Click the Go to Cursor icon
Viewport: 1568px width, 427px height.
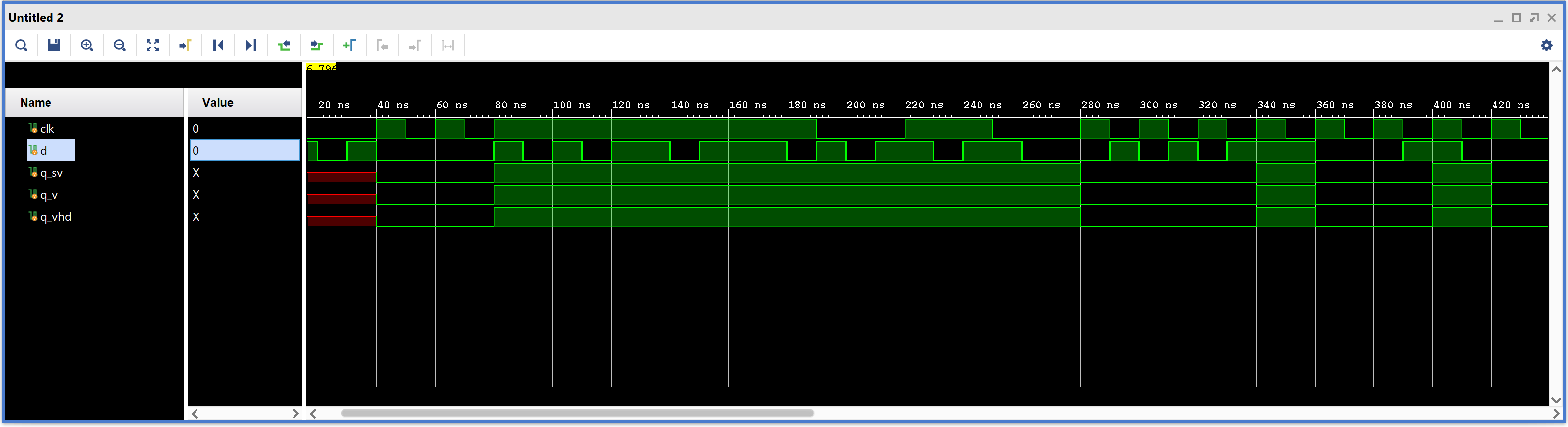click(186, 46)
